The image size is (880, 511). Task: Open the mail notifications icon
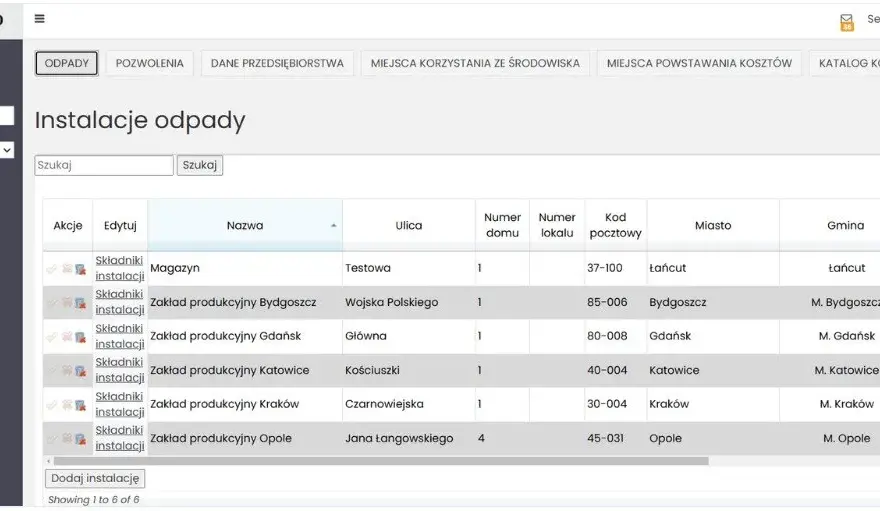846,22
